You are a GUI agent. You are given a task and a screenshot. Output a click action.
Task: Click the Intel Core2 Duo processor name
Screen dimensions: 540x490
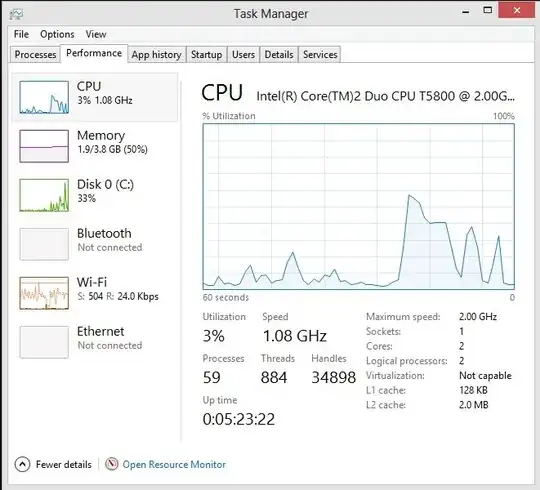click(x=386, y=96)
